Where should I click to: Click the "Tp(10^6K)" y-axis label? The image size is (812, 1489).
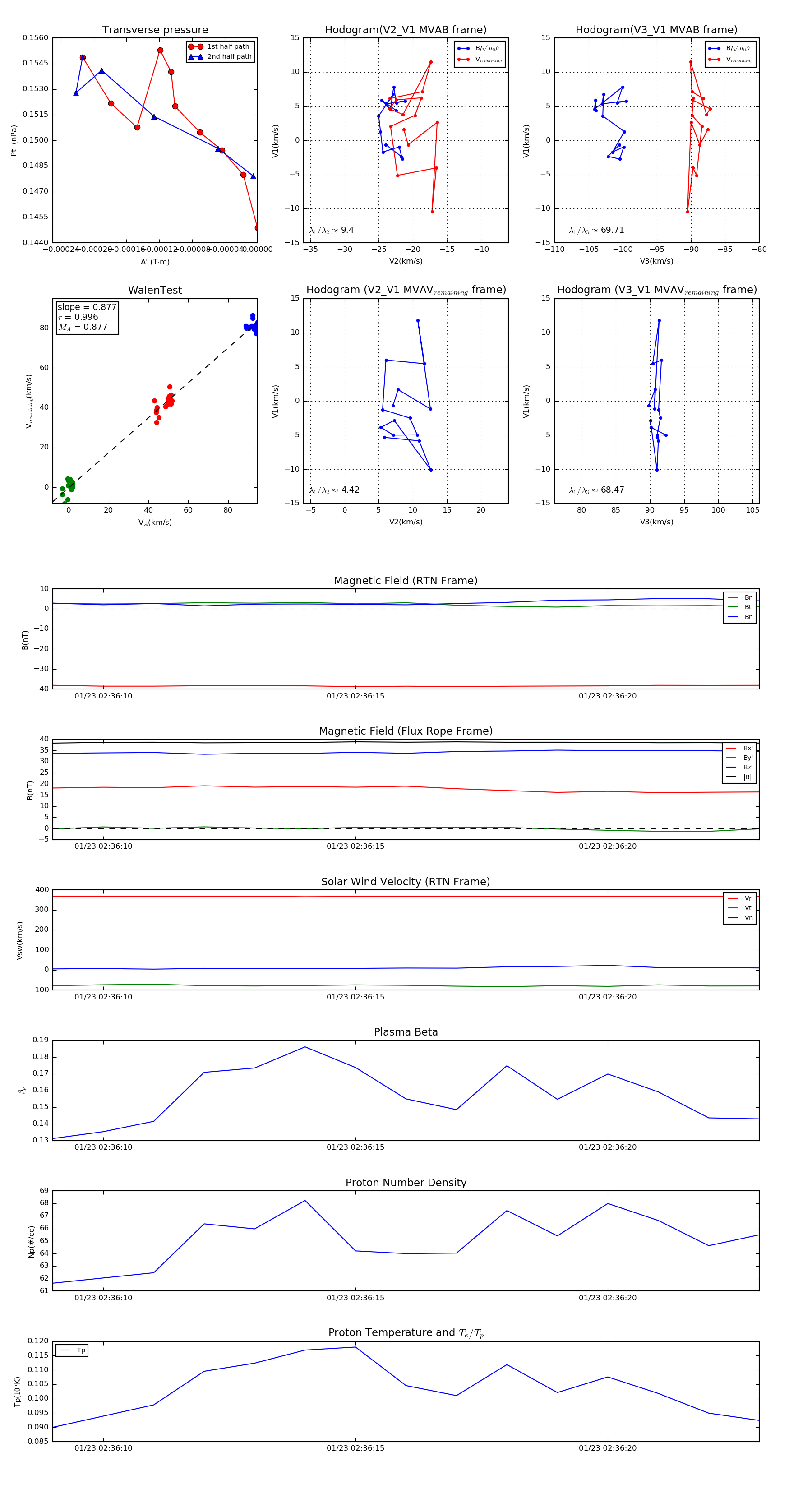coord(17,1392)
